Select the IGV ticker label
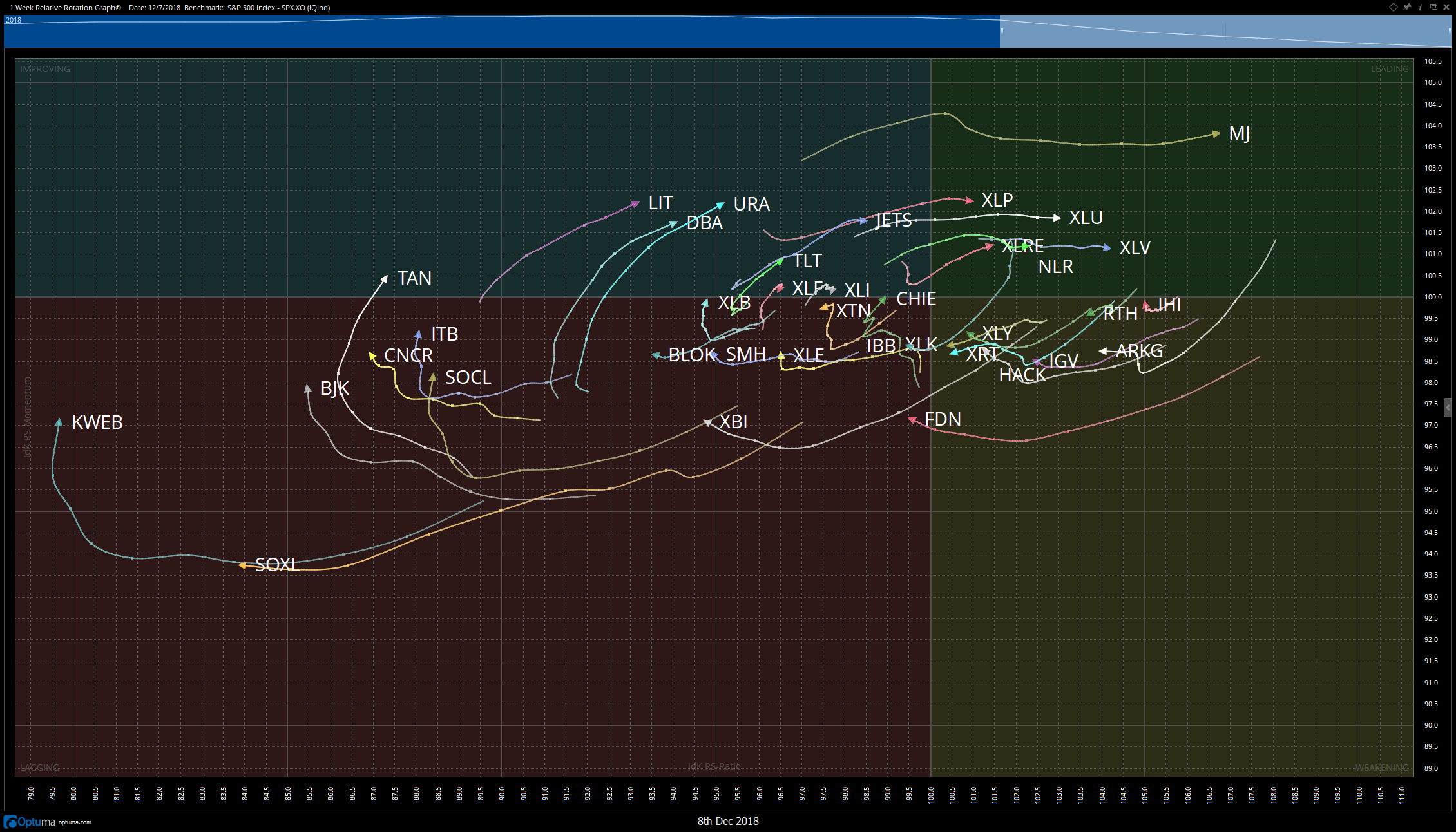This screenshot has width=1456, height=832. 1064,361
